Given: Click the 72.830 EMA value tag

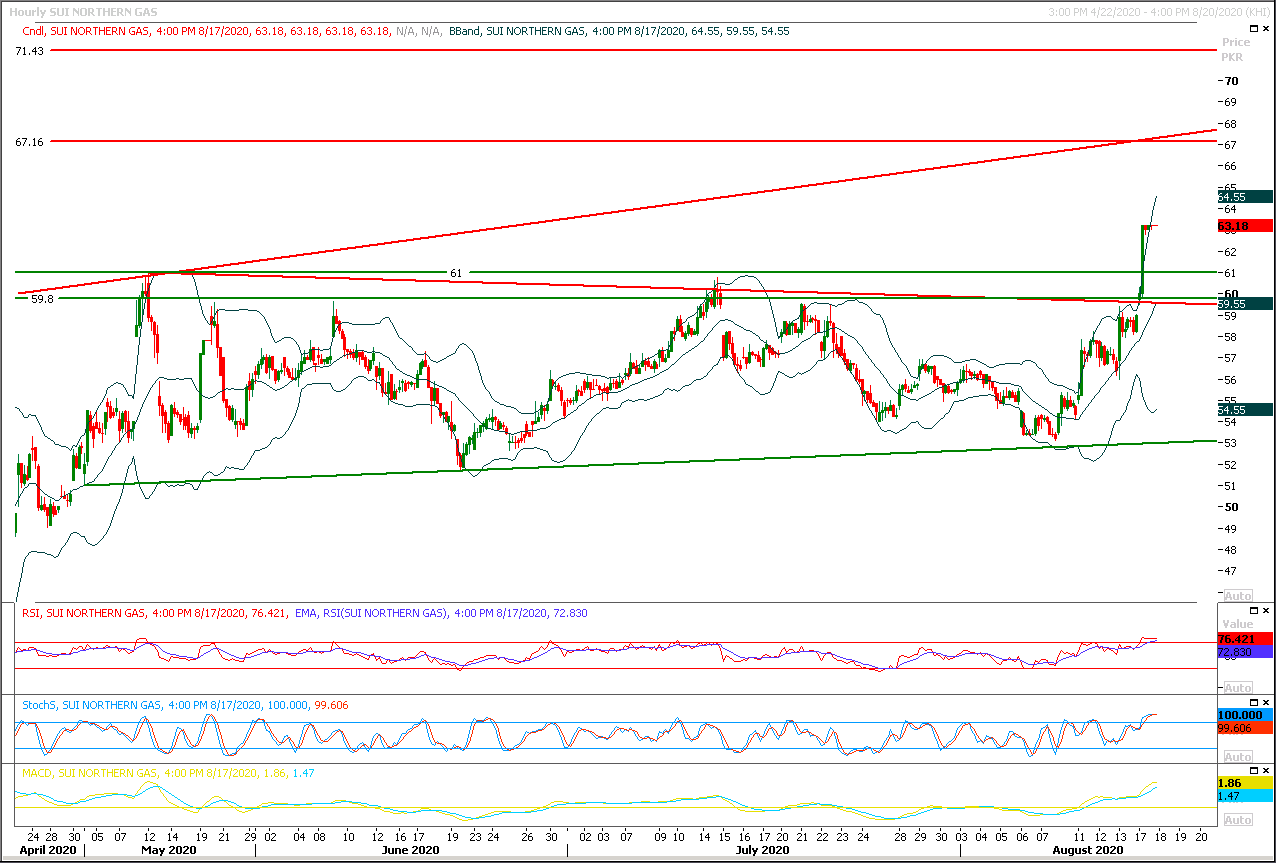Looking at the screenshot, I should click(1244, 651).
